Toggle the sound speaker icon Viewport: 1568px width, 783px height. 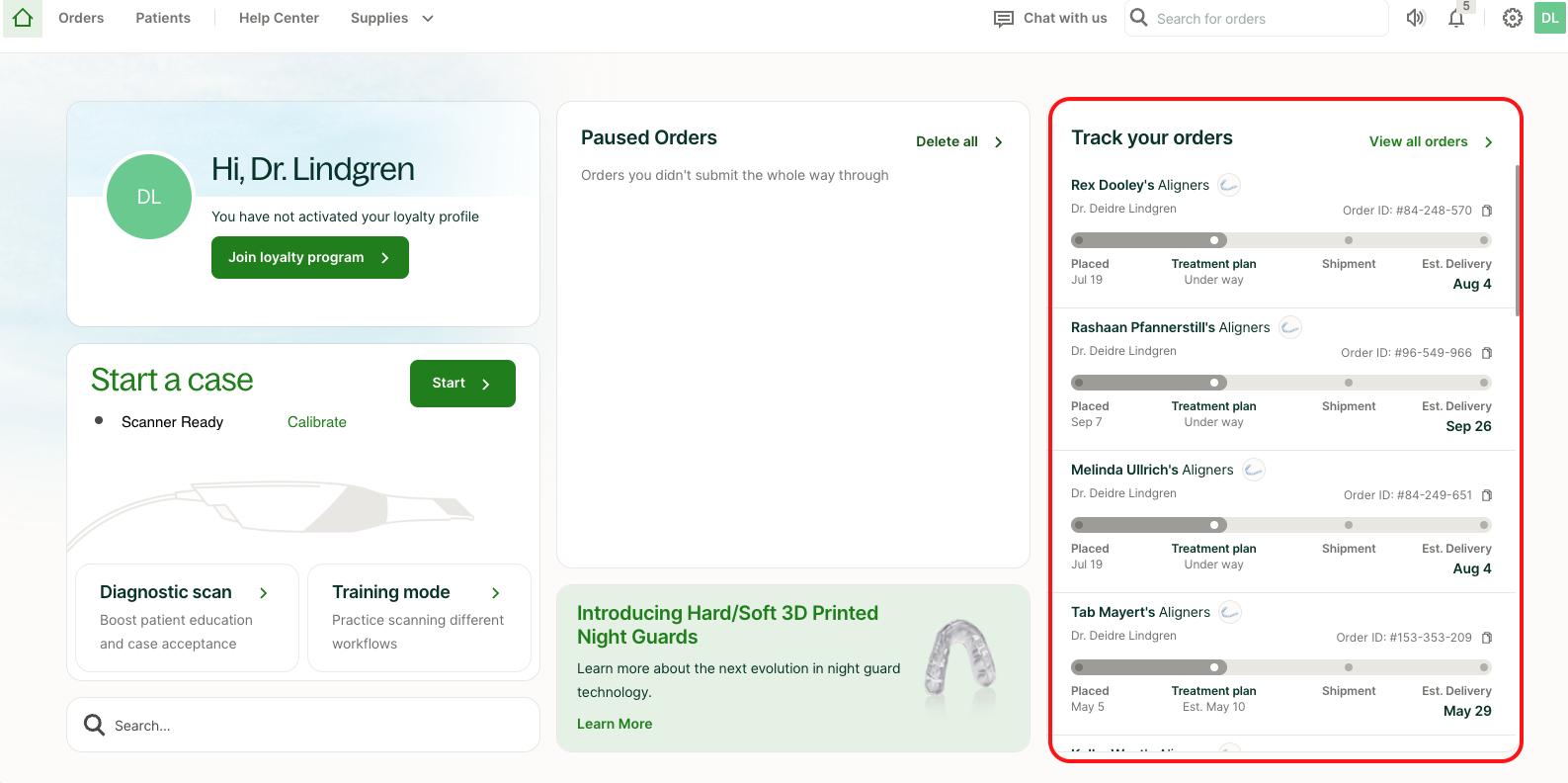[x=1416, y=18]
